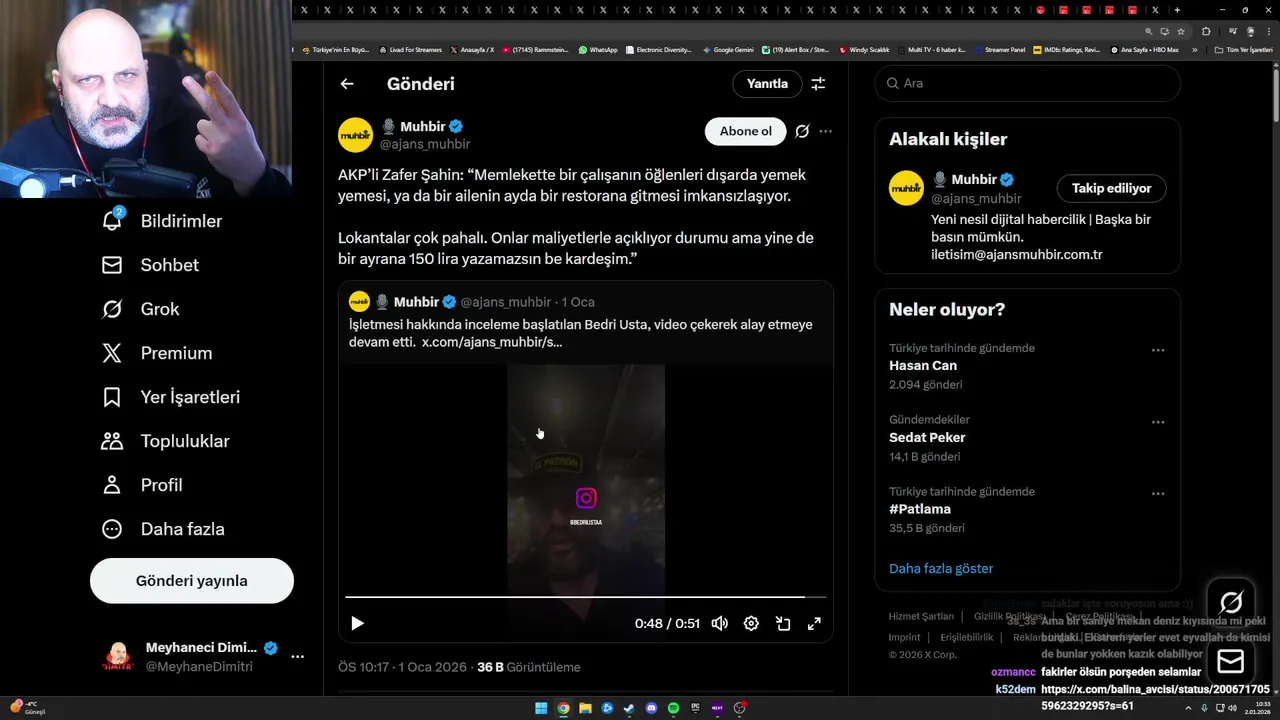Open Hizmet Şartları footer link
The image size is (1280, 720).
click(x=921, y=616)
